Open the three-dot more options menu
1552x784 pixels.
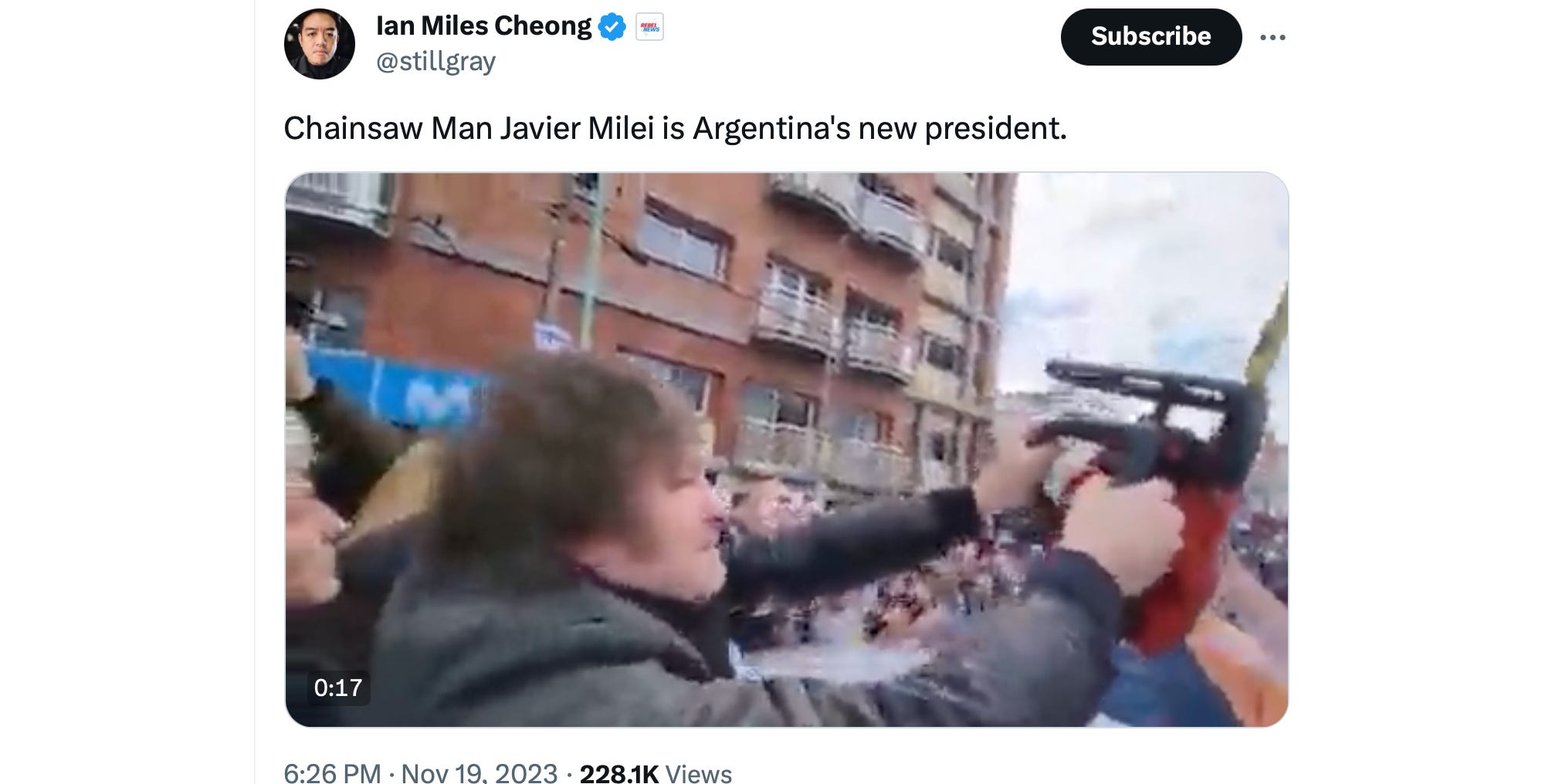pos(1272,37)
